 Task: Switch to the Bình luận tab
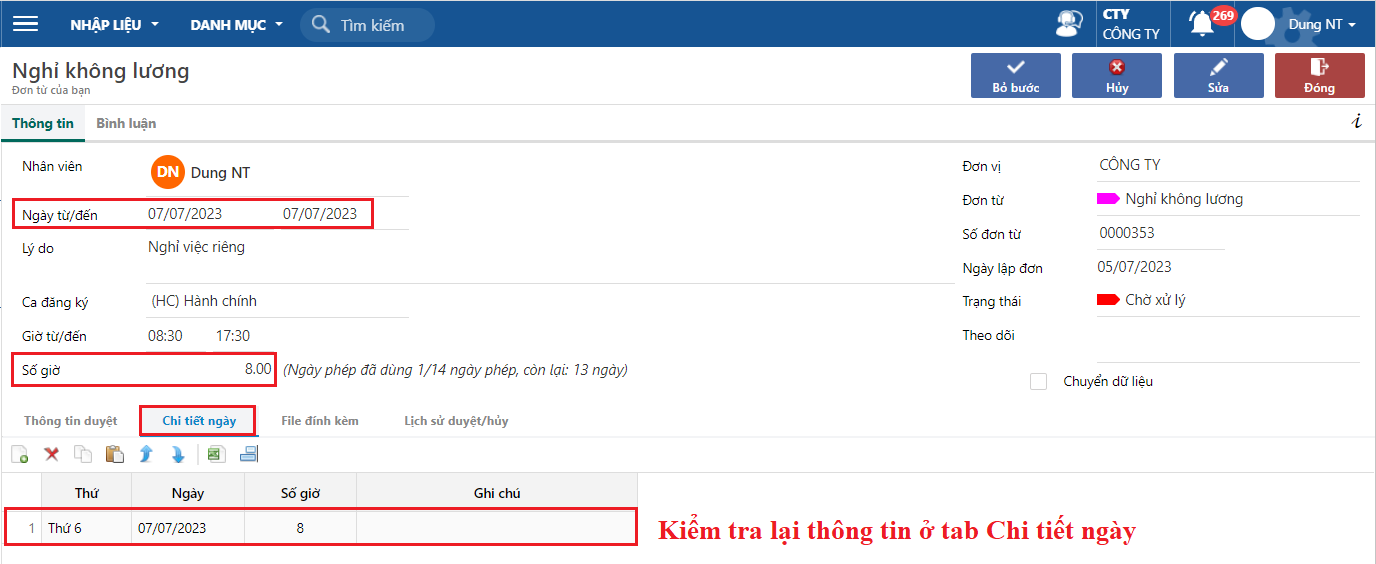126,123
